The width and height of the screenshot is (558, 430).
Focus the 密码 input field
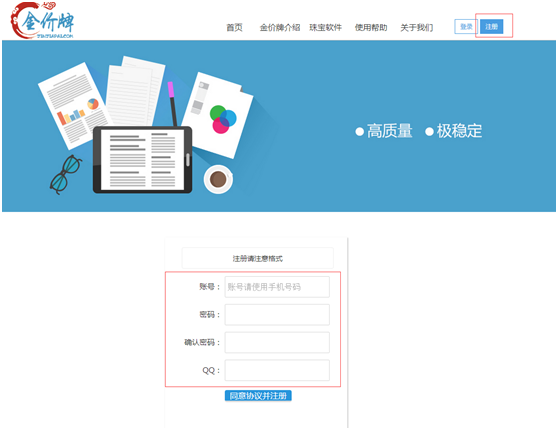click(277, 315)
